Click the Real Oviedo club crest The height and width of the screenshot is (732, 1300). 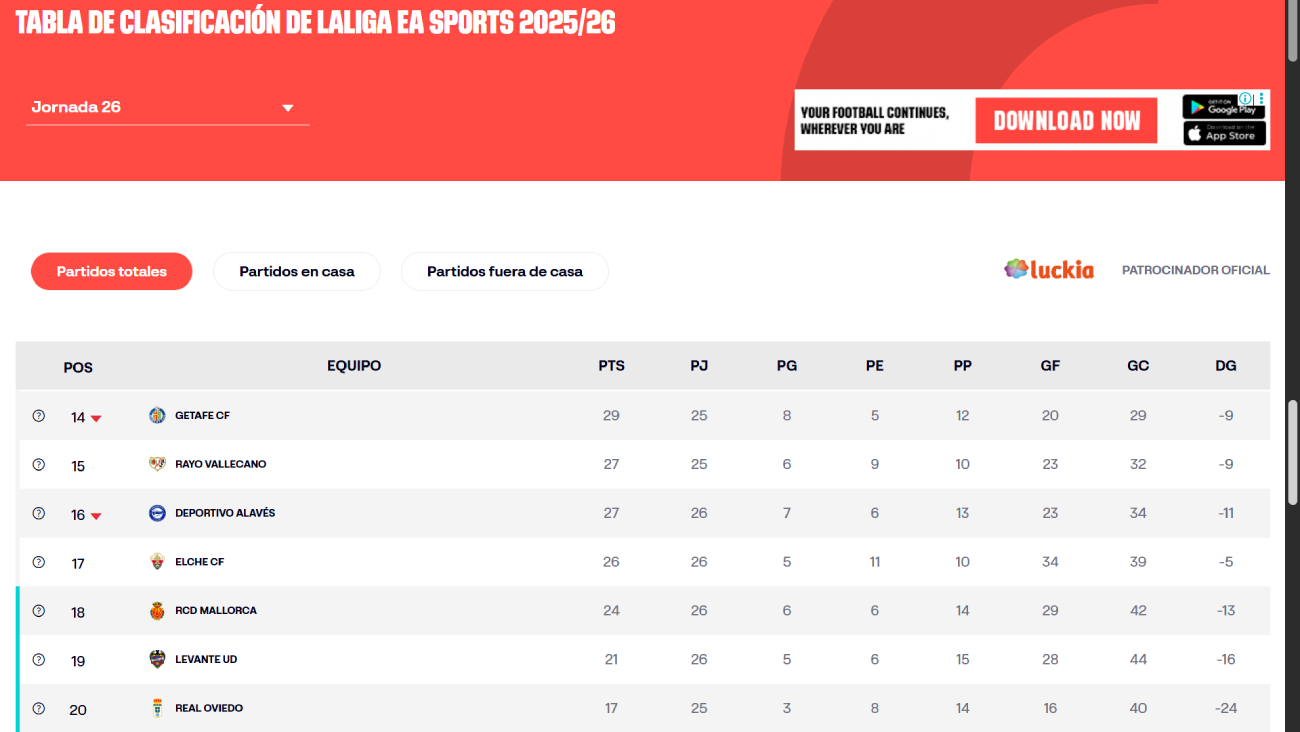coord(157,708)
